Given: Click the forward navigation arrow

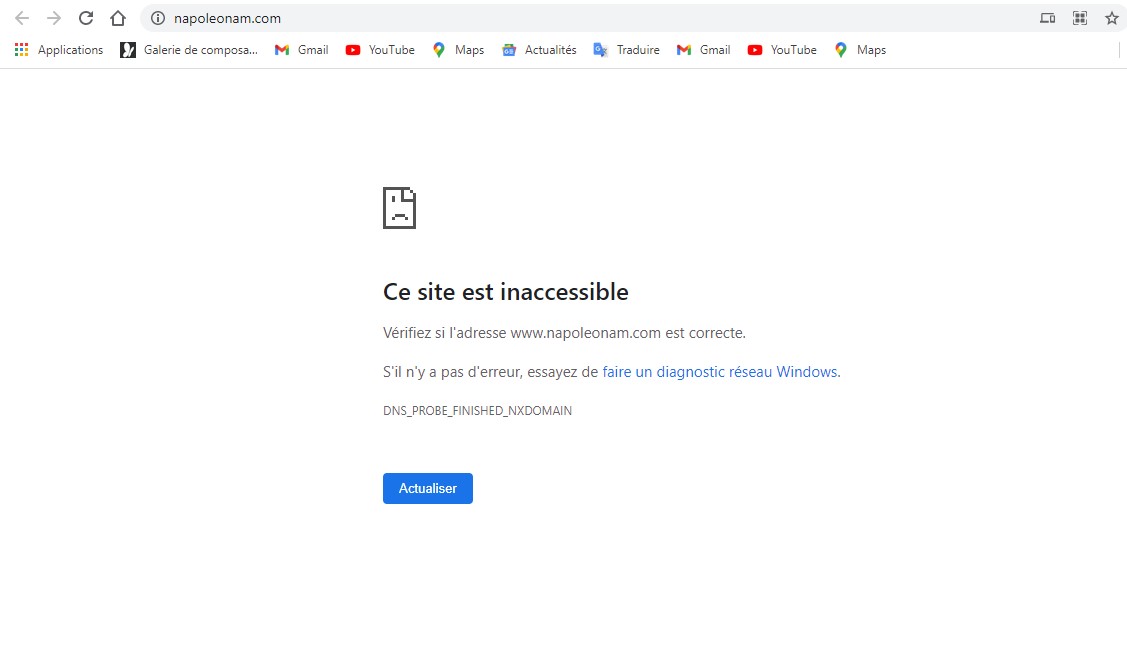Looking at the screenshot, I should click(x=53, y=18).
